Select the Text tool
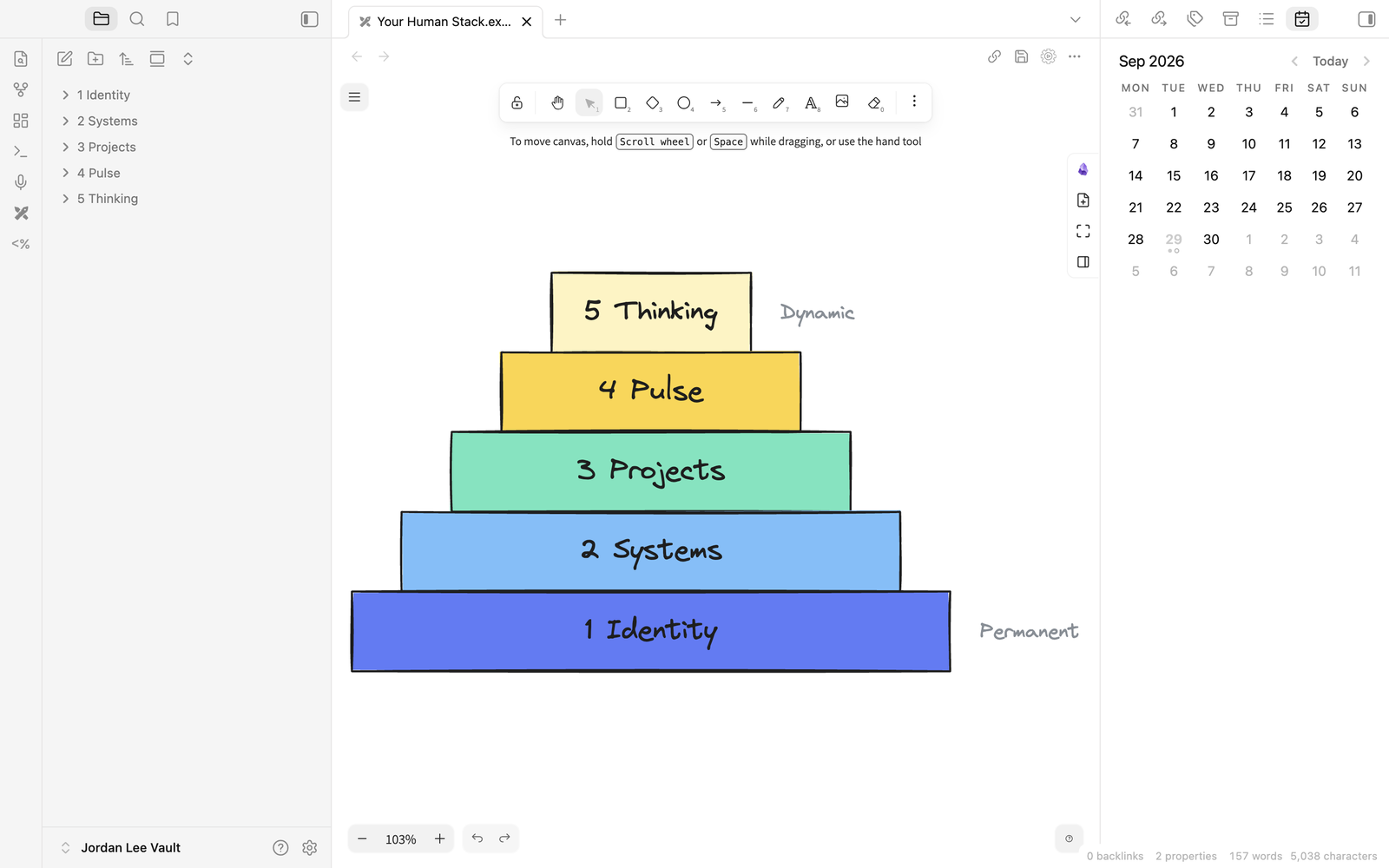Image resolution: width=1389 pixels, height=868 pixels. coord(811,102)
